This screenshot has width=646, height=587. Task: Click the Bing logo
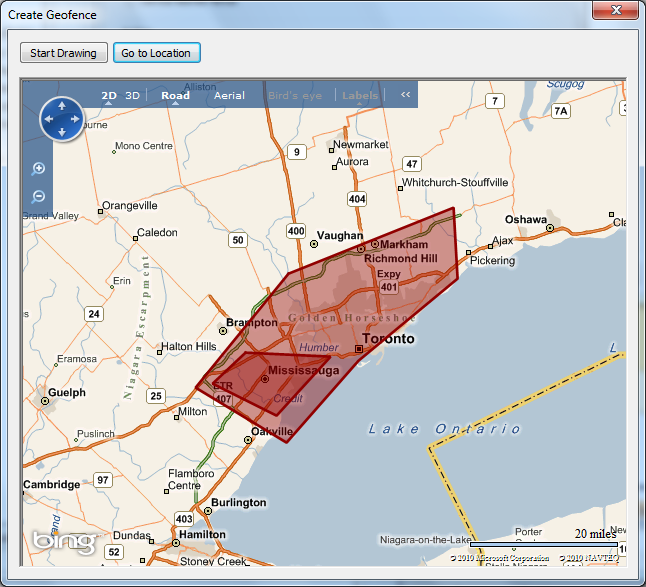click(x=64, y=543)
